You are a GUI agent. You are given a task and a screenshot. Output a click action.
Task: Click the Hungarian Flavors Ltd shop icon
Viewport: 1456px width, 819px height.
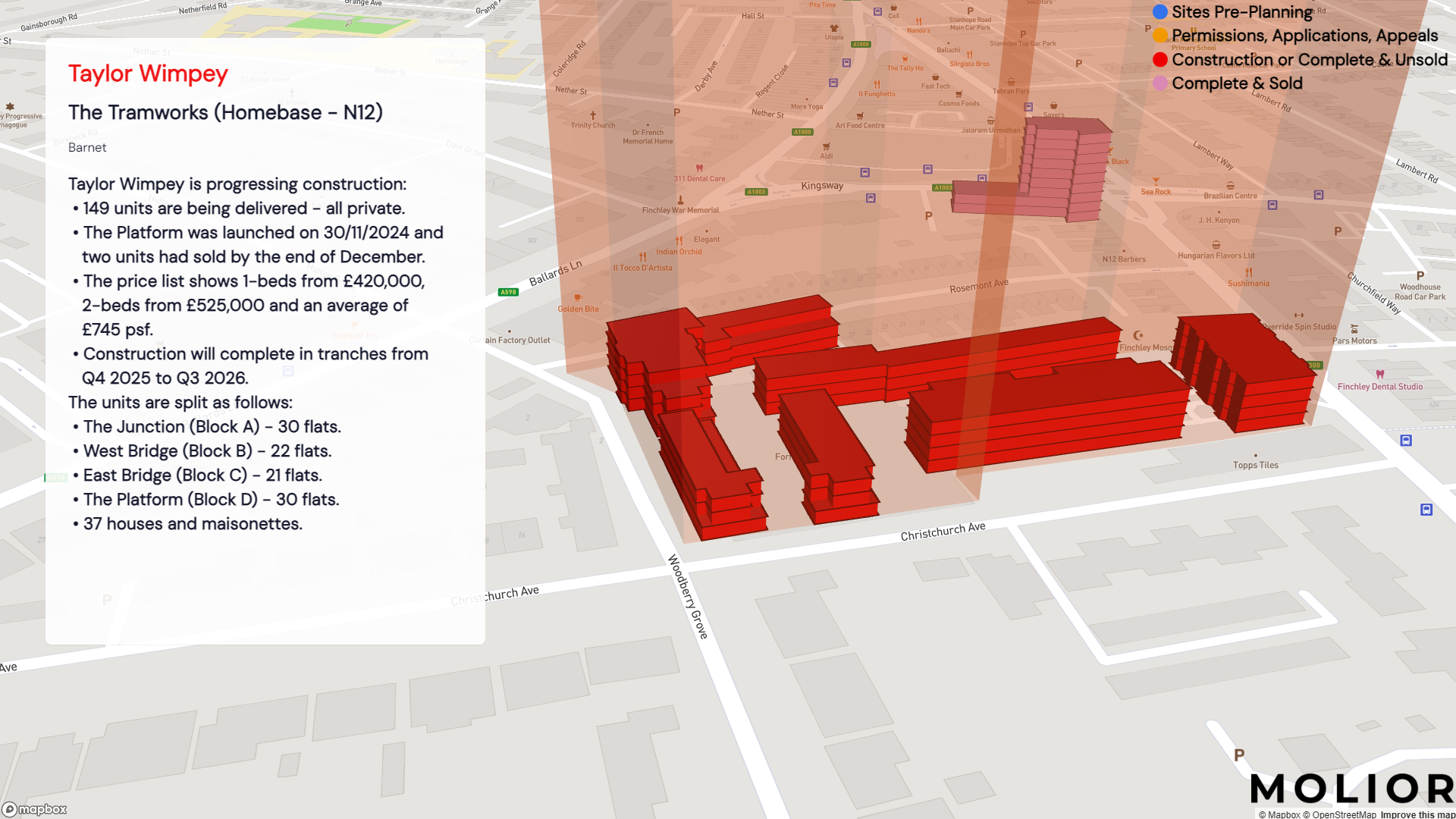(x=1216, y=245)
